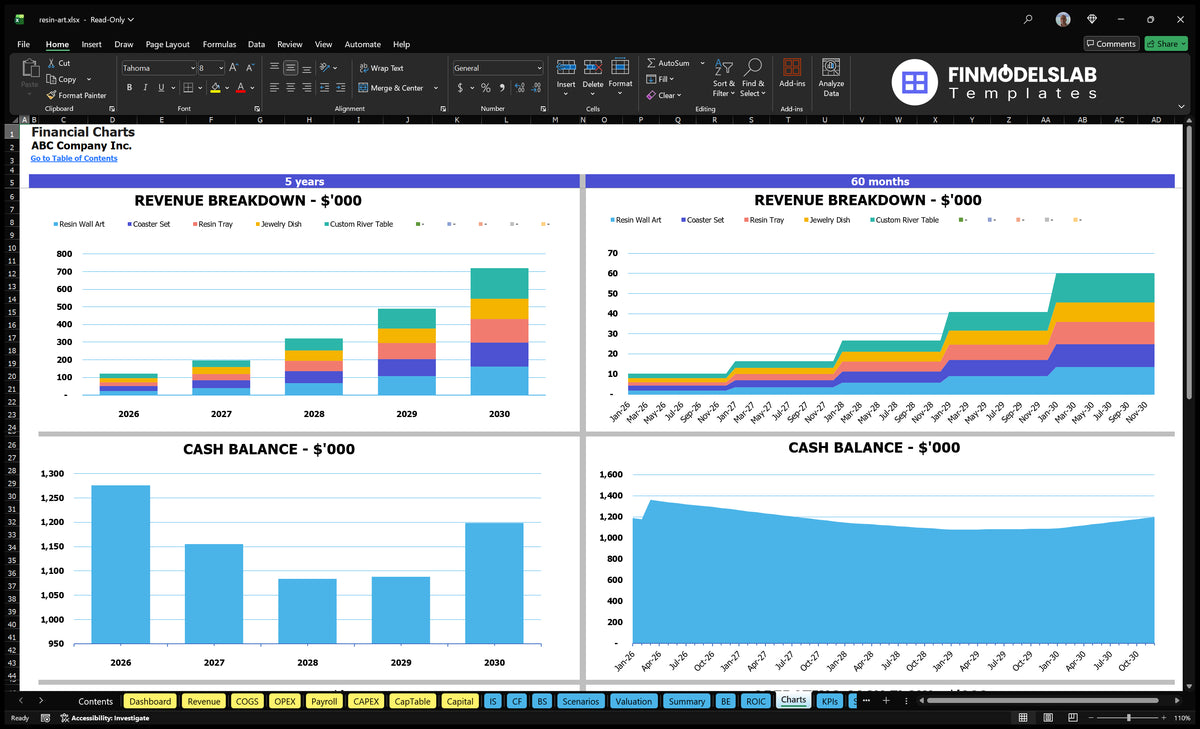Click the title bar Search magnifier icon
The height and width of the screenshot is (729, 1200).
click(x=1028, y=19)
